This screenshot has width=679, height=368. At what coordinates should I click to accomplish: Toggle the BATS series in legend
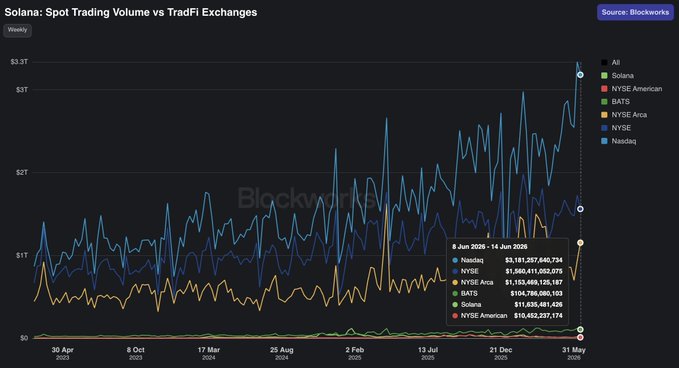pyautogui.click(x=615, y=101)
